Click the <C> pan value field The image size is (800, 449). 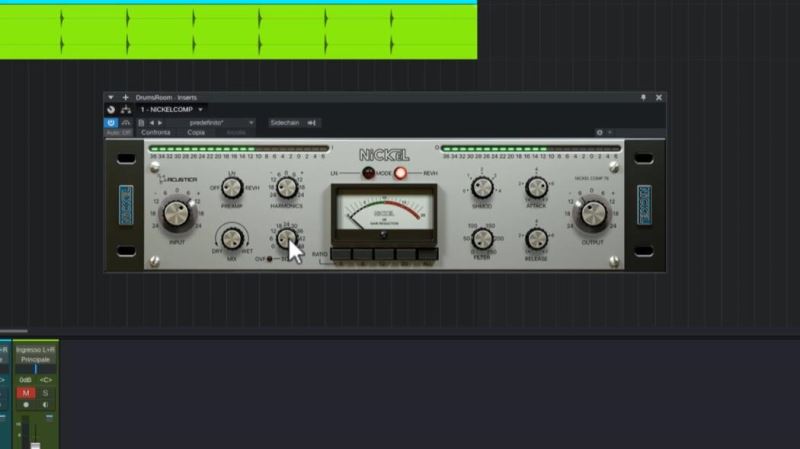coord(45,380)
